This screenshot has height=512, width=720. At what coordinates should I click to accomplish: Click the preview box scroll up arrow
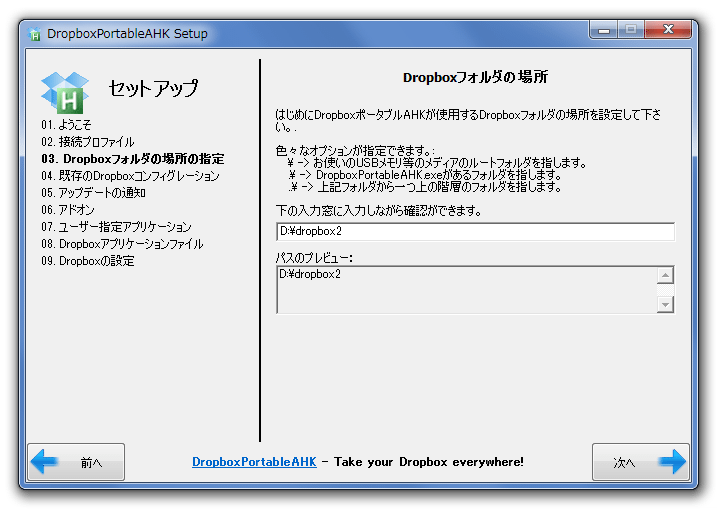point(665,276)
